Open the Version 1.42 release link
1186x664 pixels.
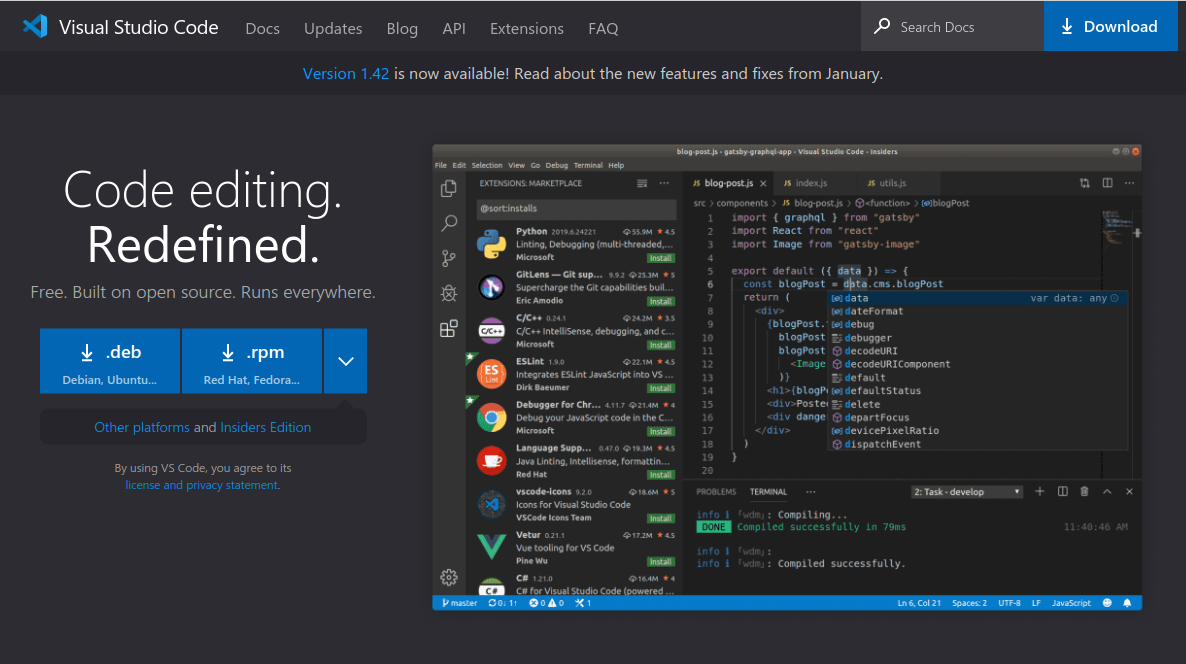[x=346, y=73]
